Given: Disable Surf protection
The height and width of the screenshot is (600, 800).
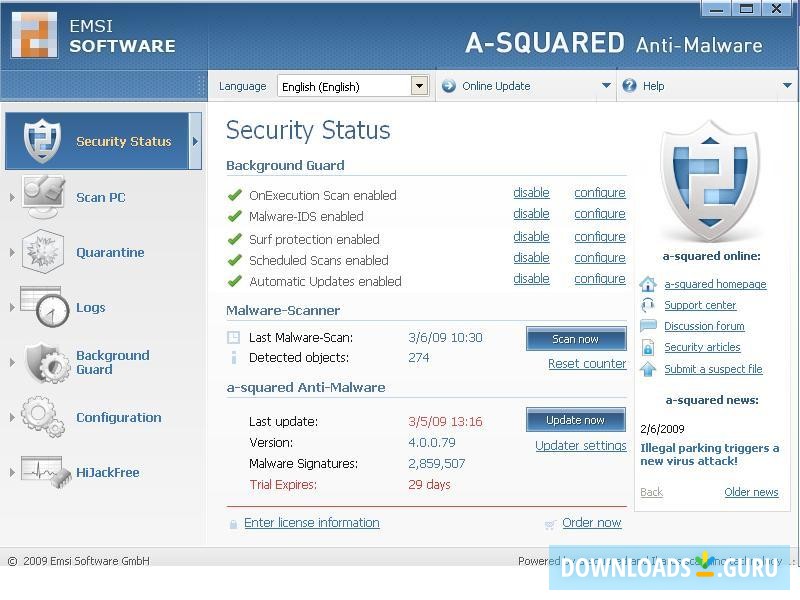Looking at the screenshot, I should tap(531, 237).
